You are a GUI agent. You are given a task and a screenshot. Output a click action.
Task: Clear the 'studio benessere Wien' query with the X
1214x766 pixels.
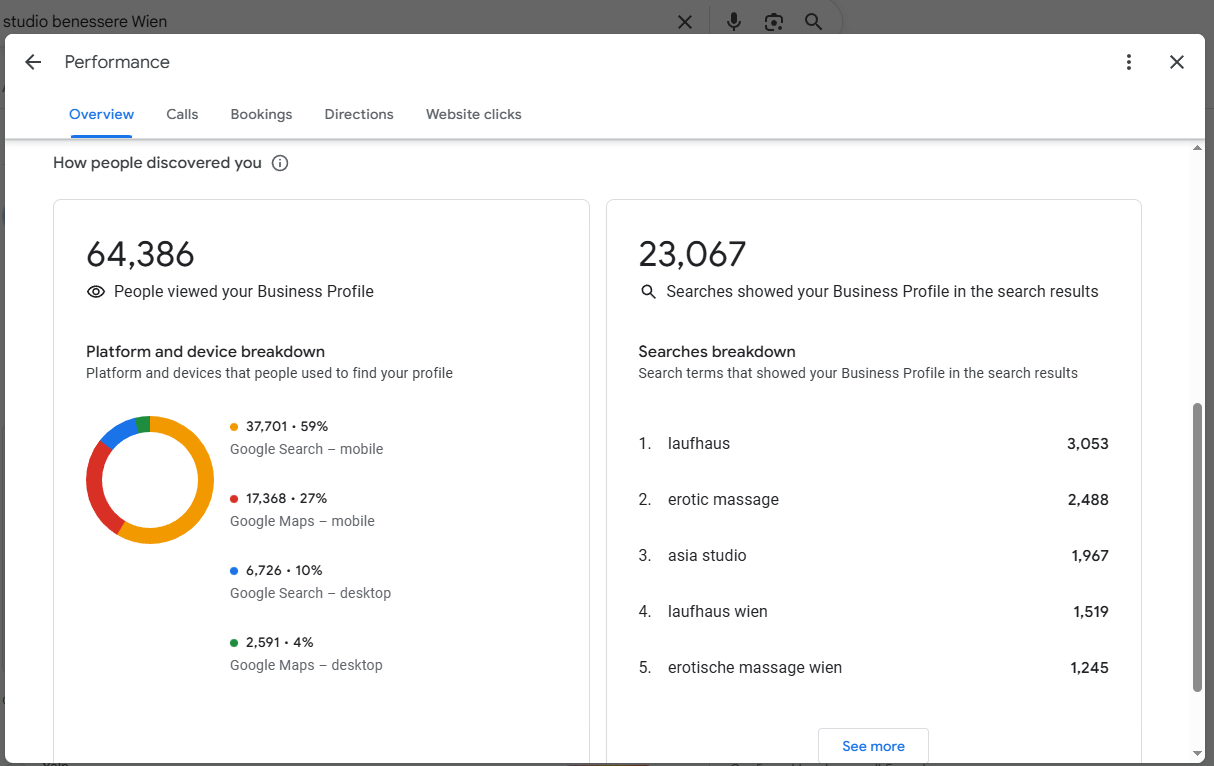pyautogui.click(x=685, y=21)
